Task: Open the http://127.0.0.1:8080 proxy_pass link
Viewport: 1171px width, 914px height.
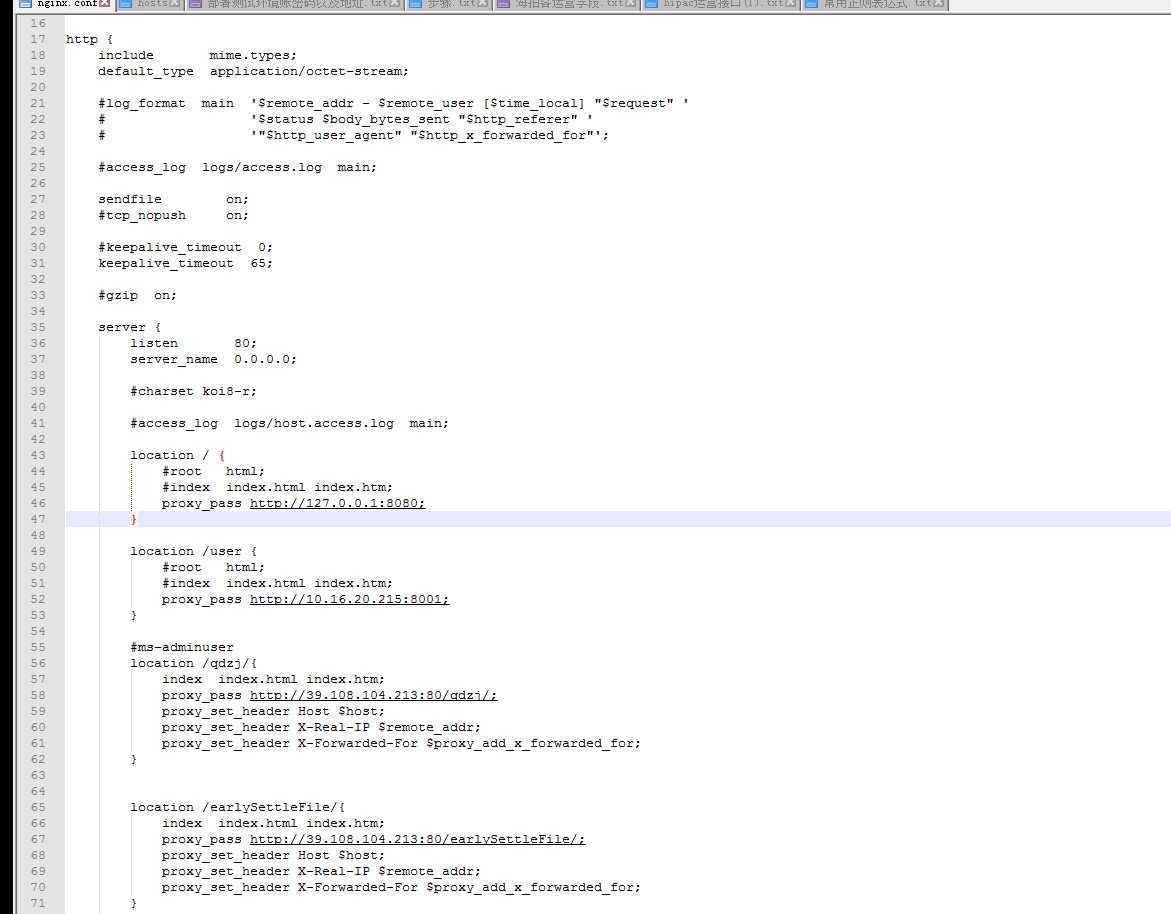Action: click(x=337, y=503)
